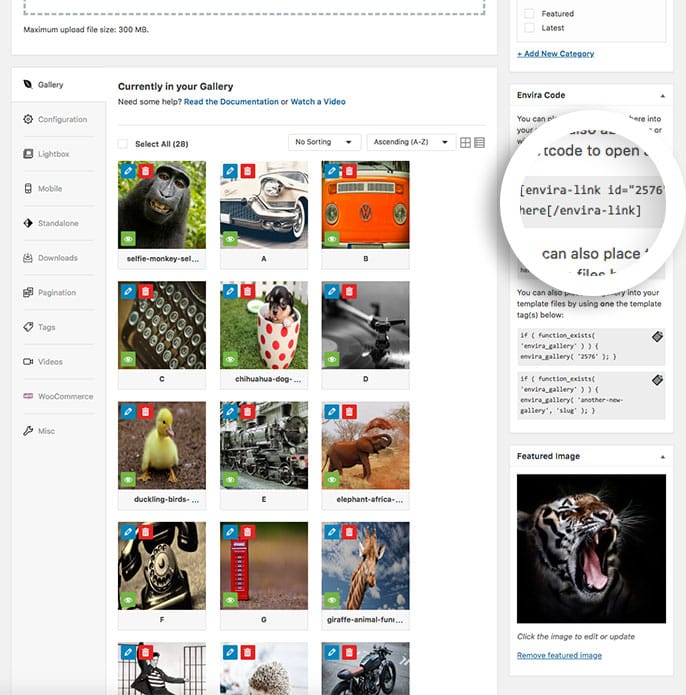Toggle visibility of typewriter image C
Image resolution: width=686 pixels, height=695 pixels.
128,359
